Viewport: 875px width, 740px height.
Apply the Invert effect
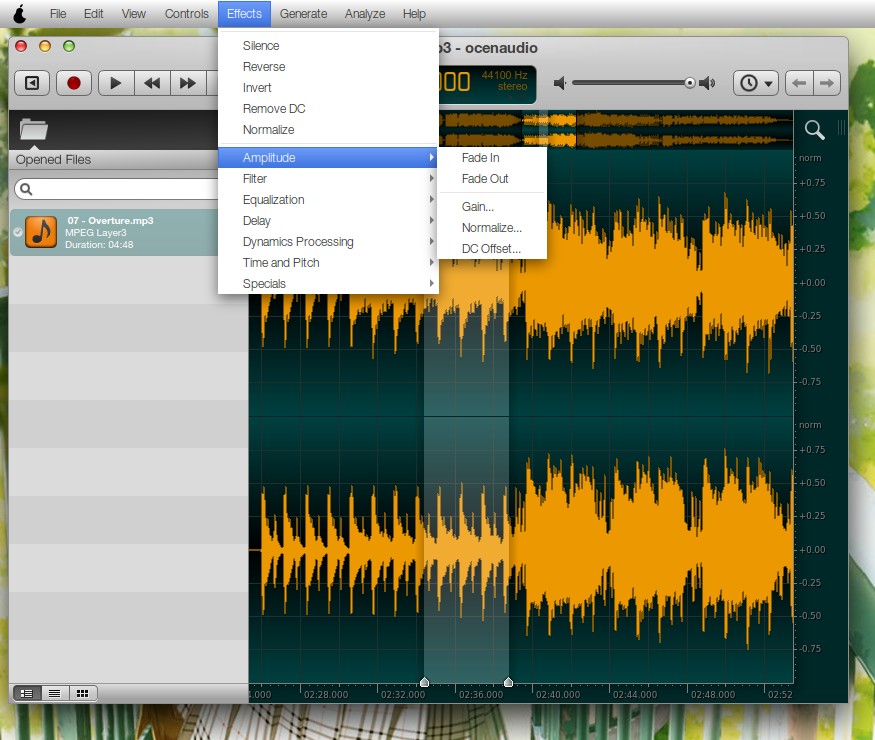(328, 88)
